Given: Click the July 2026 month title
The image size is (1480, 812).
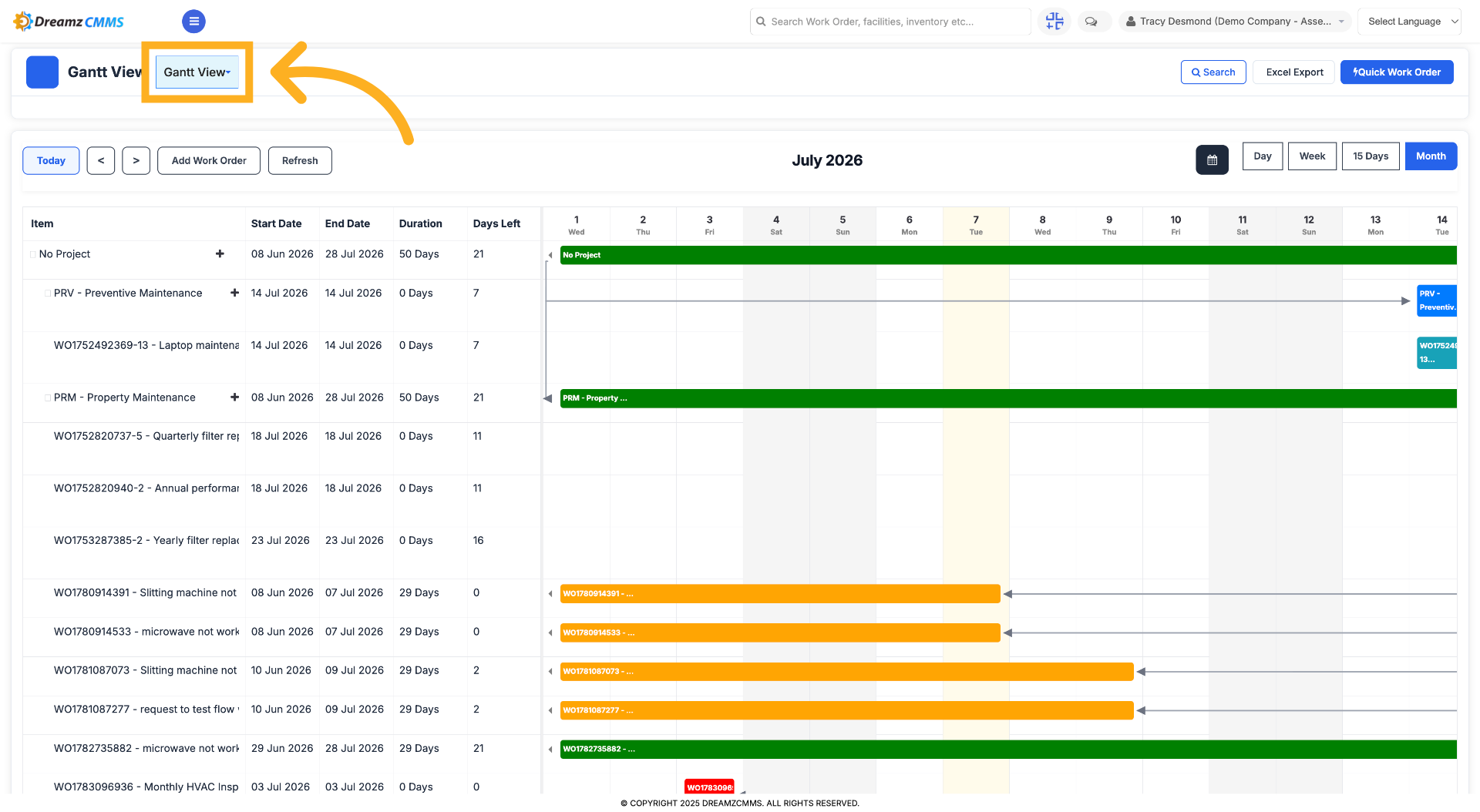Looking at the screenshot, I should (827, 160).
